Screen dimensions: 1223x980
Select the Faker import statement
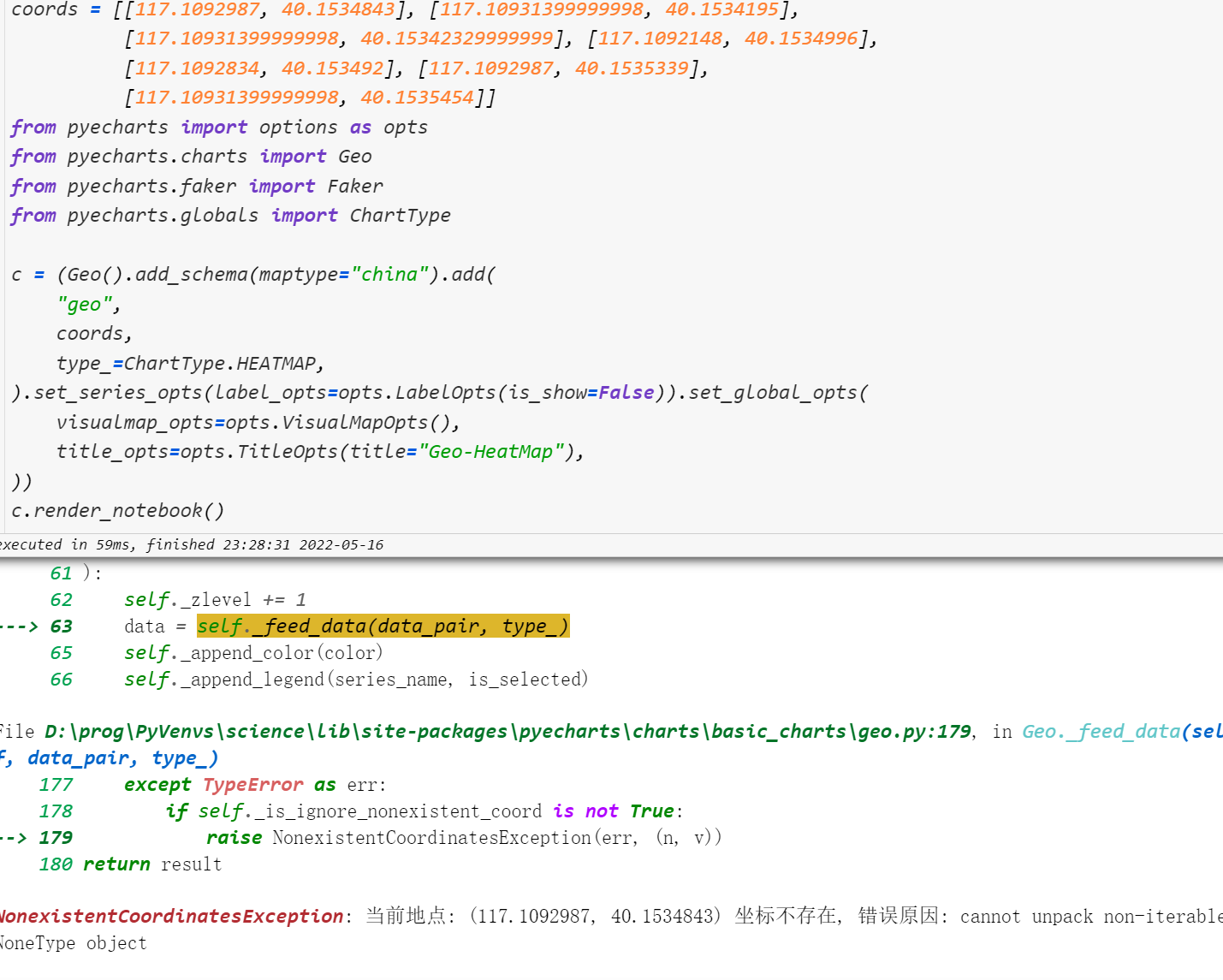pos(196,186)
